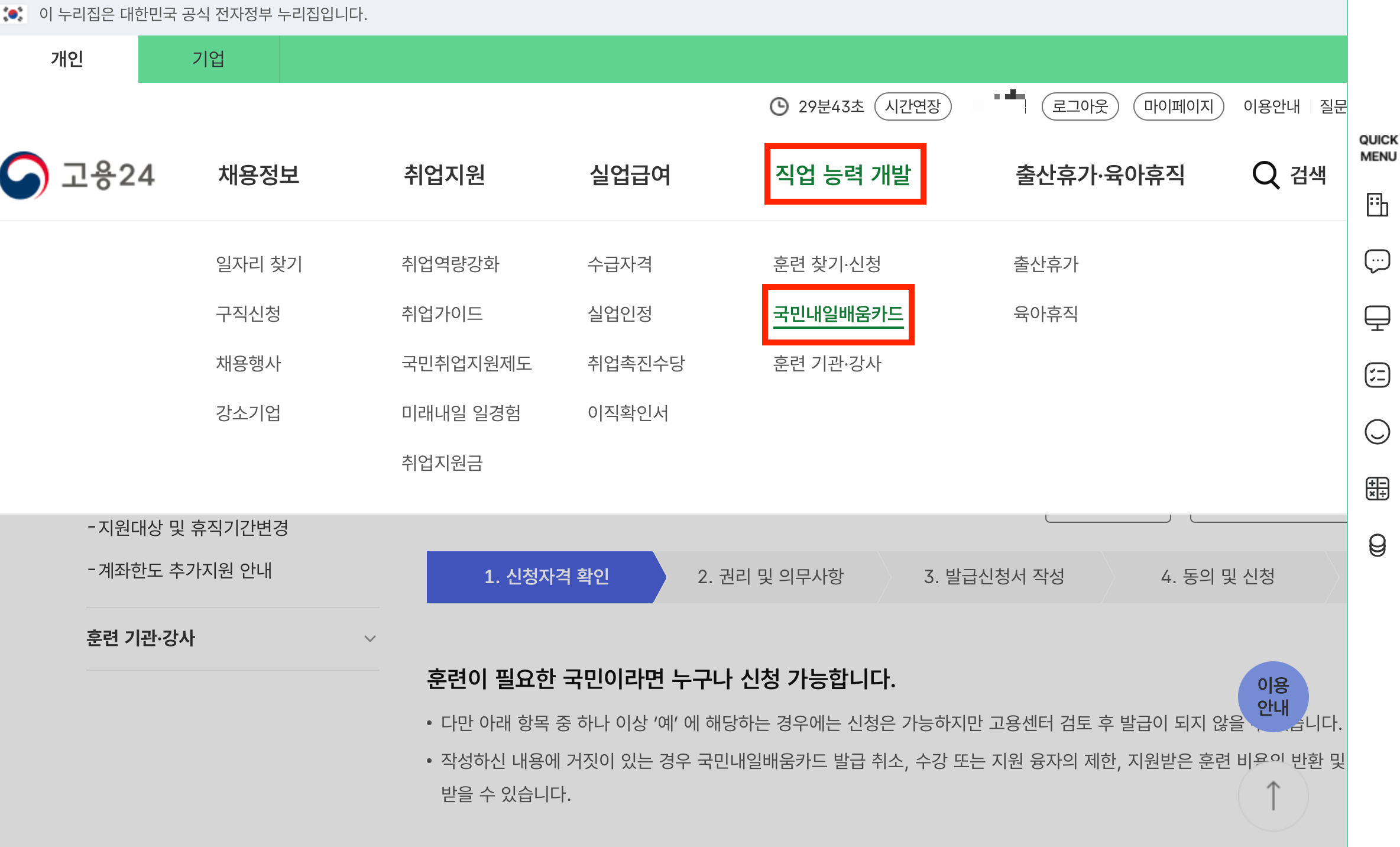Click the 로그아웃 button

pyautogui.click(x=1080, y=106)
